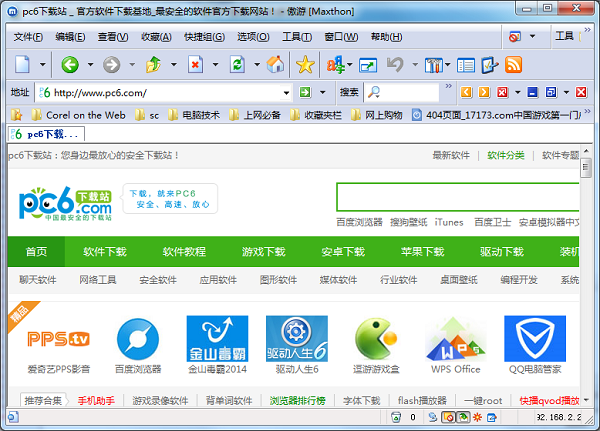Click the 手机助手 red link

(x=96, y=401)
